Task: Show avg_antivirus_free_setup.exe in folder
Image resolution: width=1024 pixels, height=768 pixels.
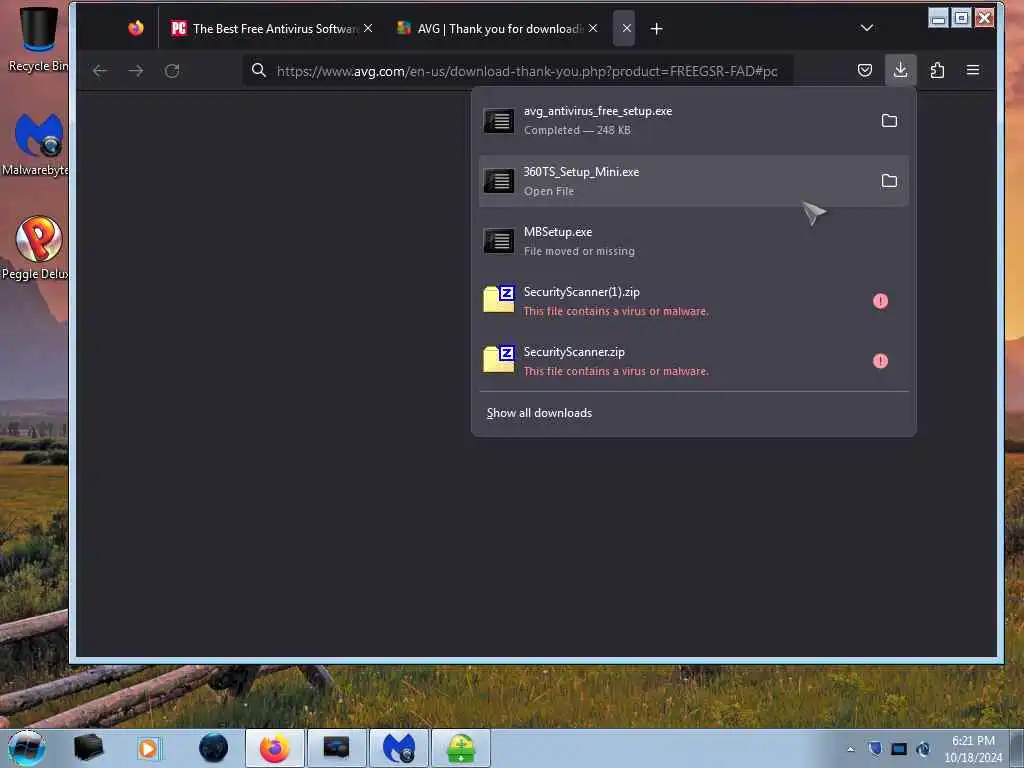Action: pyautogui.click(x=889, y=120)
